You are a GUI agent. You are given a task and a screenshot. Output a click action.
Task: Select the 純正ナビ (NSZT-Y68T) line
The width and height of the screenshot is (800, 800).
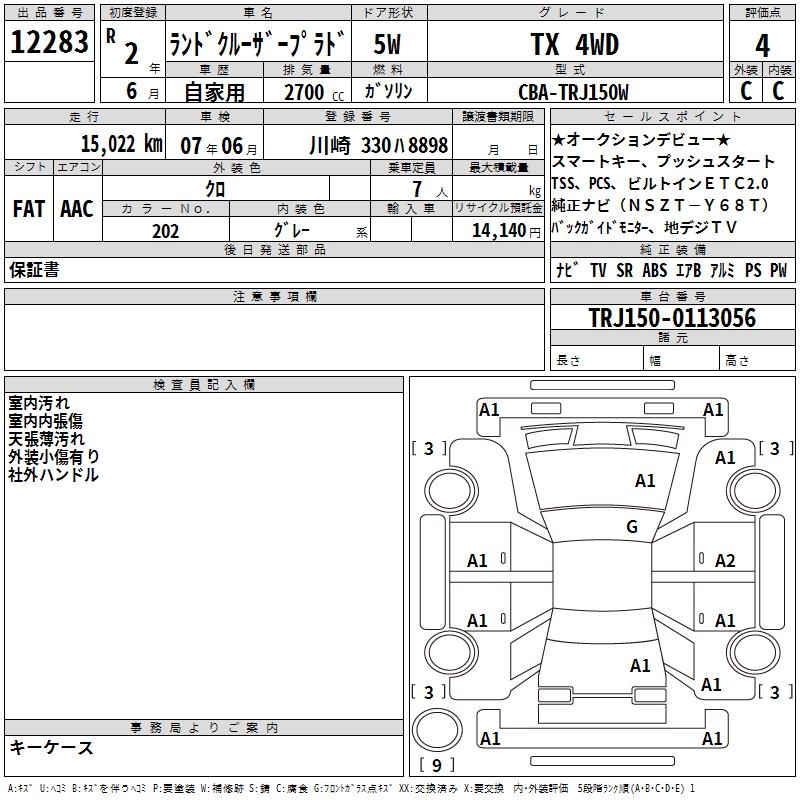coord(661,206)
